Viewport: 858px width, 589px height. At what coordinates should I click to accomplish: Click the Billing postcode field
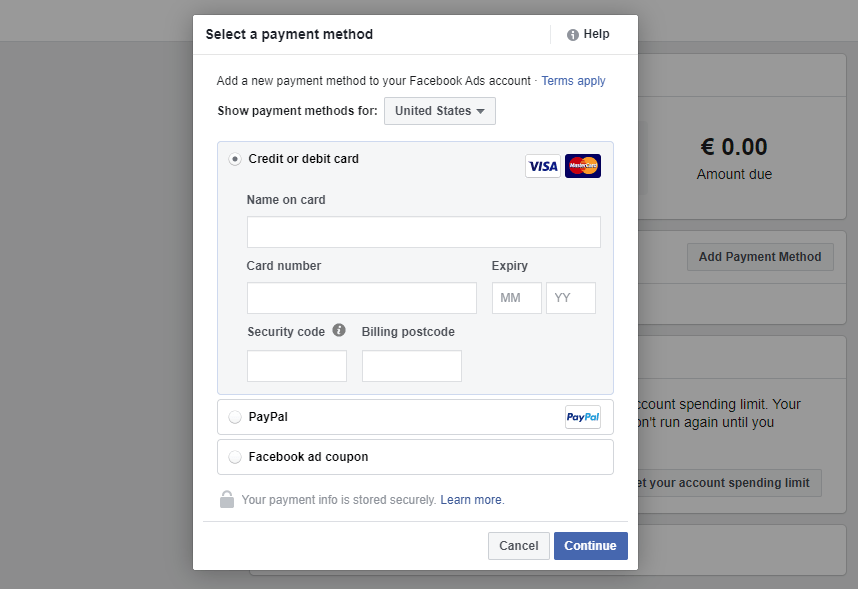[x=411, y=366]
